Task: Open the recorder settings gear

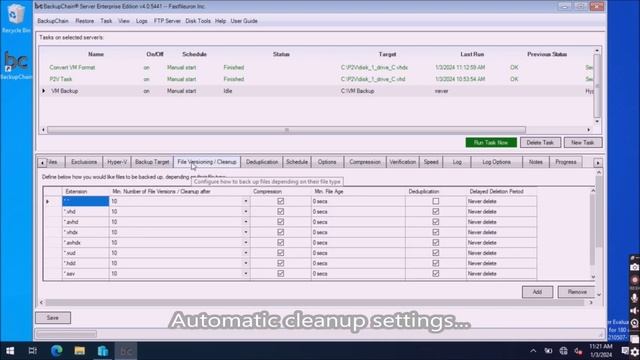Action: 635,352
